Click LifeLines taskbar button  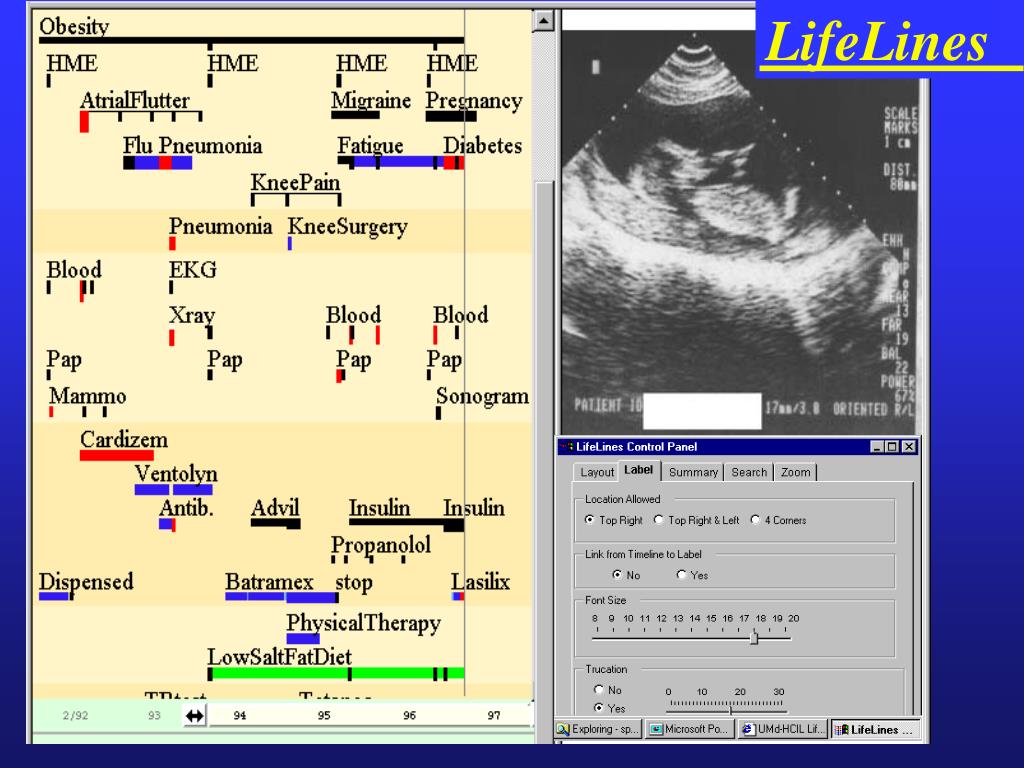(876, 729)
